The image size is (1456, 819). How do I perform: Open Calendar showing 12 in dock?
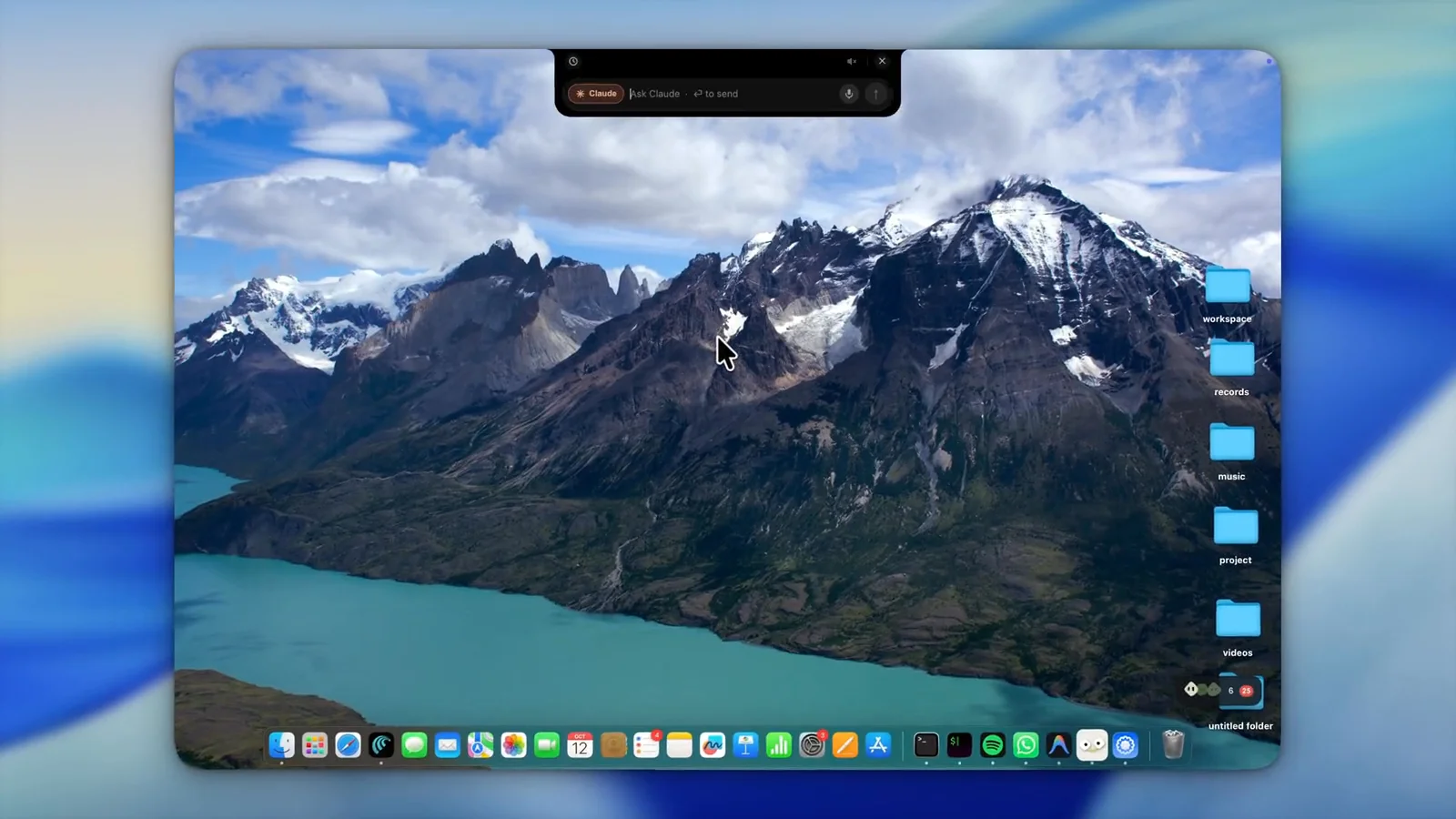(x=580, y=745)
